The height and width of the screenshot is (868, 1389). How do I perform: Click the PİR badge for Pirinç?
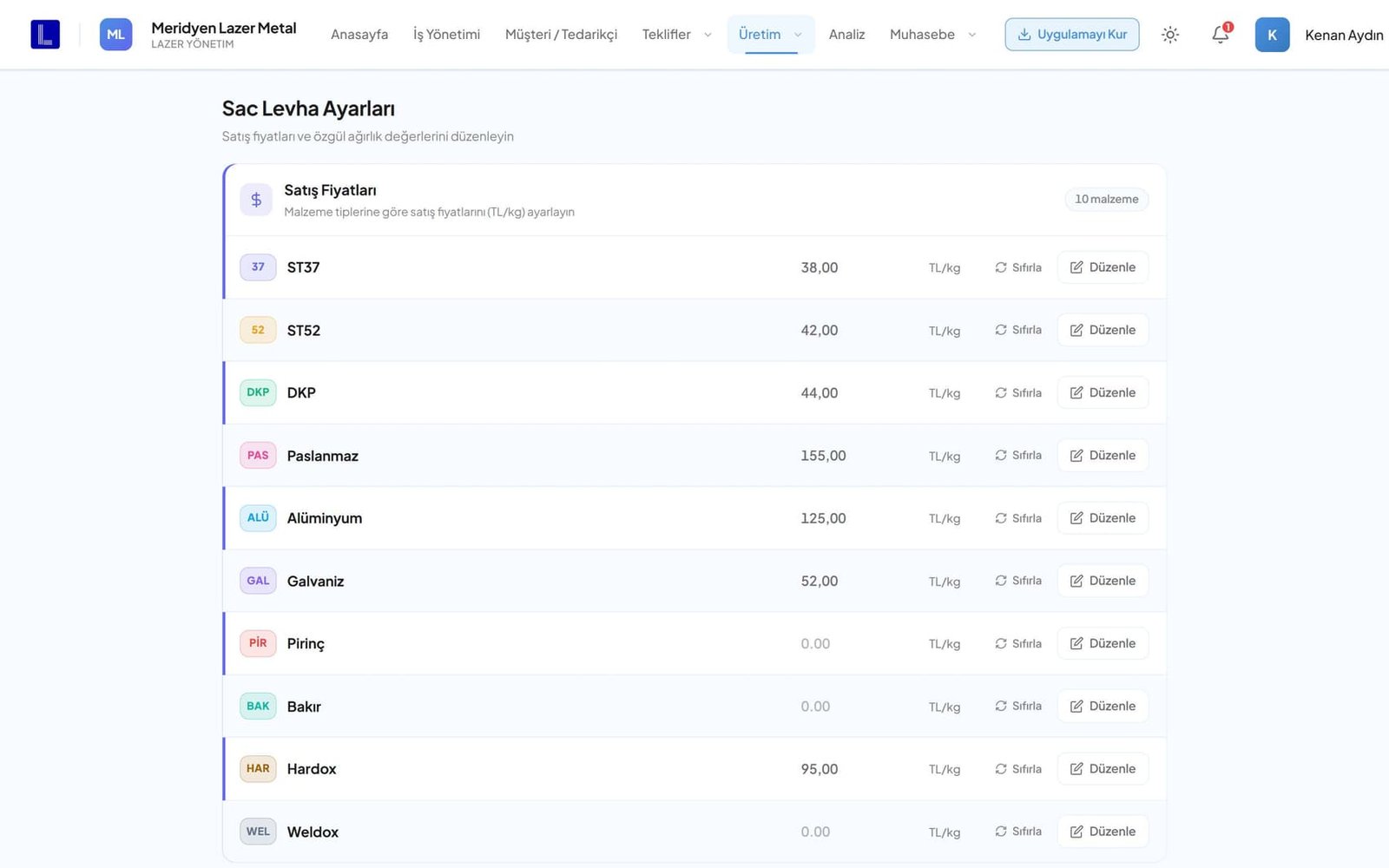click(x=258, y=643)
